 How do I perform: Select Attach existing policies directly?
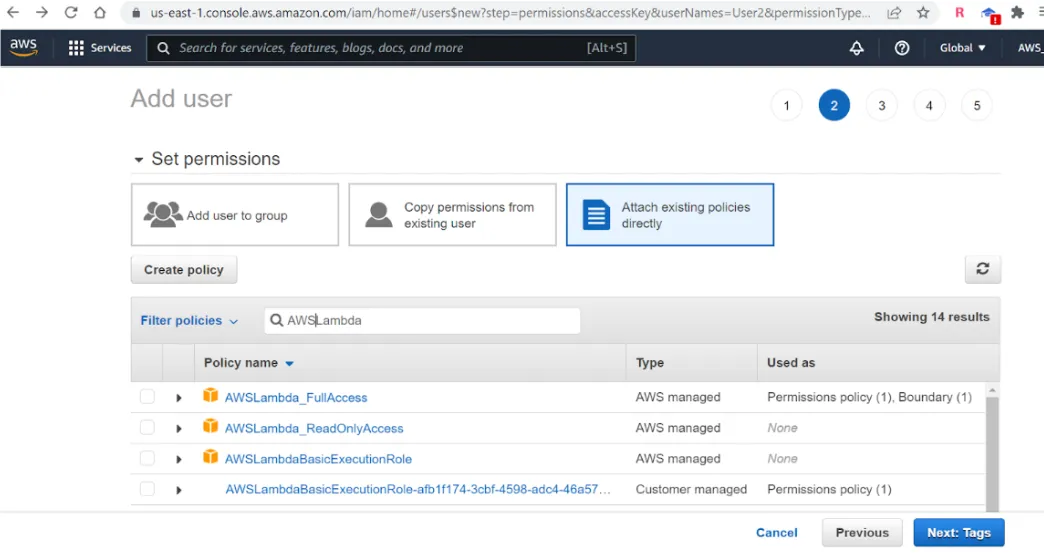[x=670, y=215]
